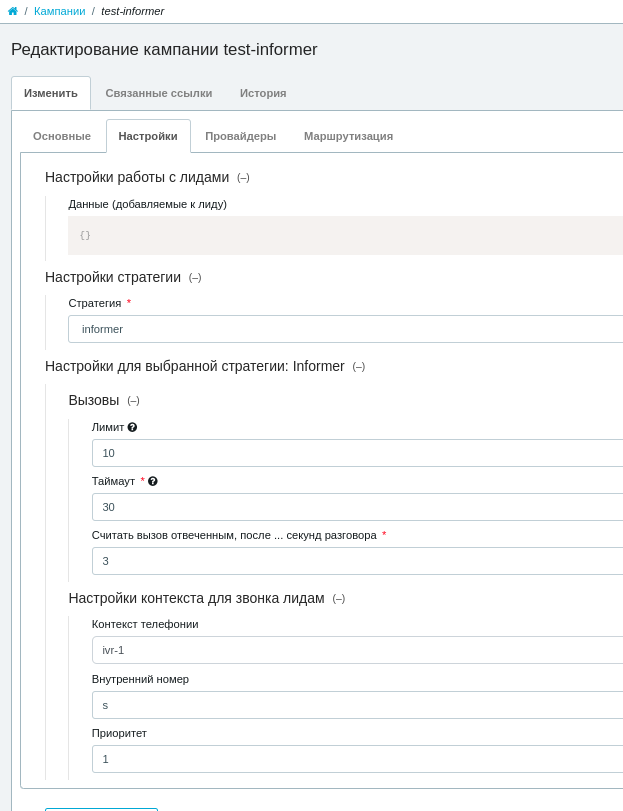Image resolution: width=623 pixels, height=811 pixels.
Task: Click the Данные JSON editor field
Action: 345,235
